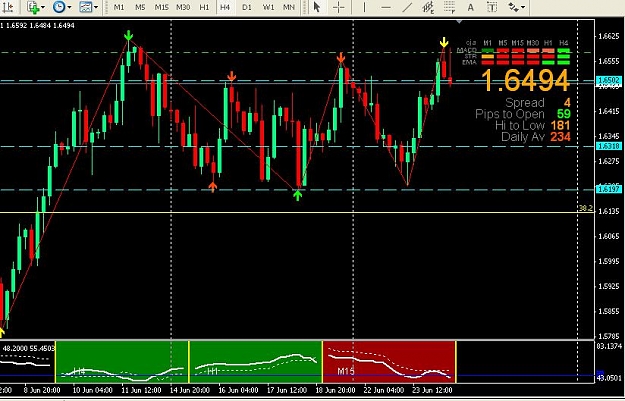Click the cyan 1.6318 price label
This screenshot has width=625, height=401.
(609, 146)
